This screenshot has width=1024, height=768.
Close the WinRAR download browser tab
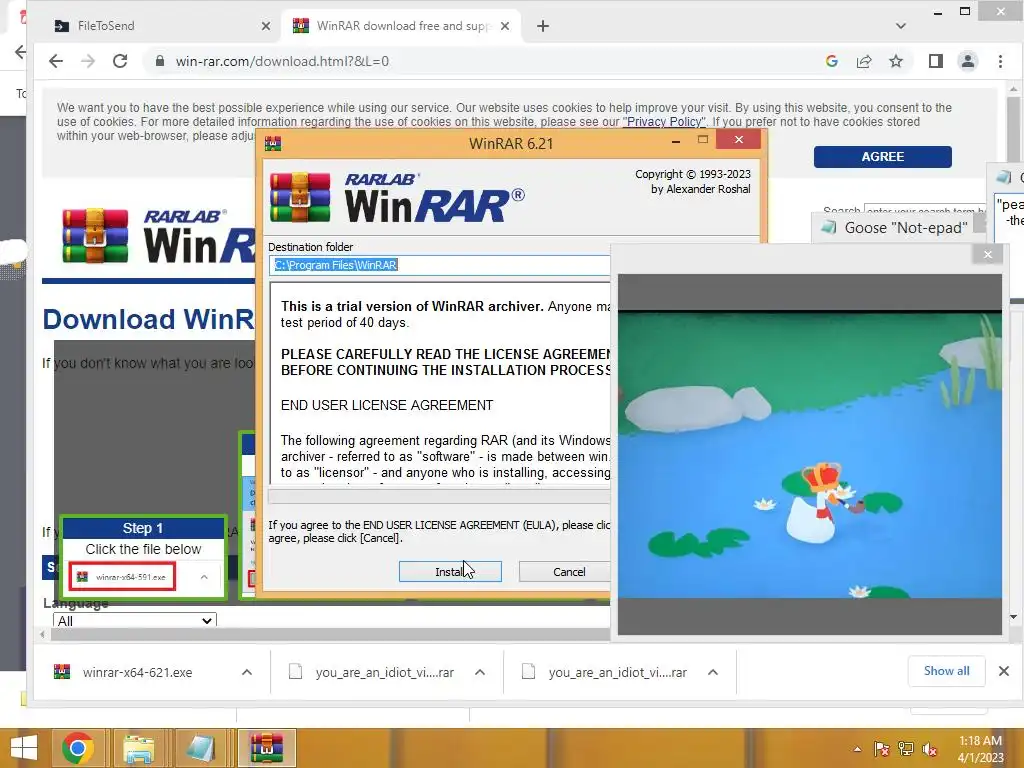click(505, 26)
